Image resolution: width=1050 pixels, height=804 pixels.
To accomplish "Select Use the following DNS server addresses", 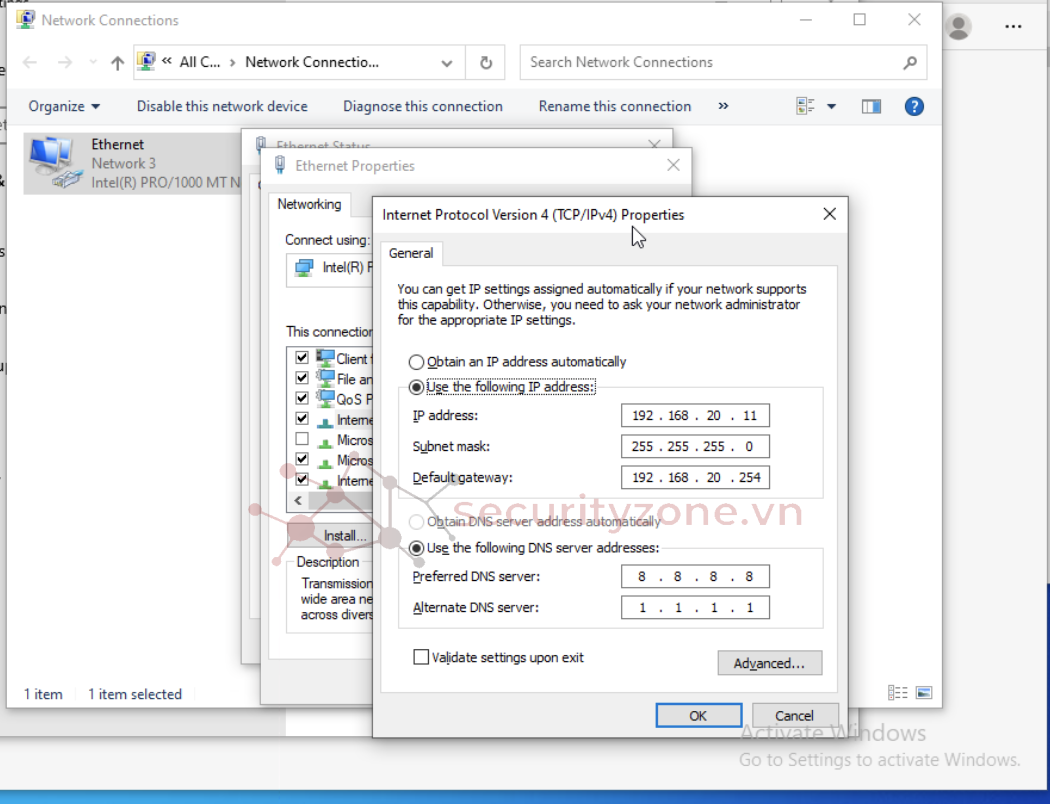I will click(416, 548).
